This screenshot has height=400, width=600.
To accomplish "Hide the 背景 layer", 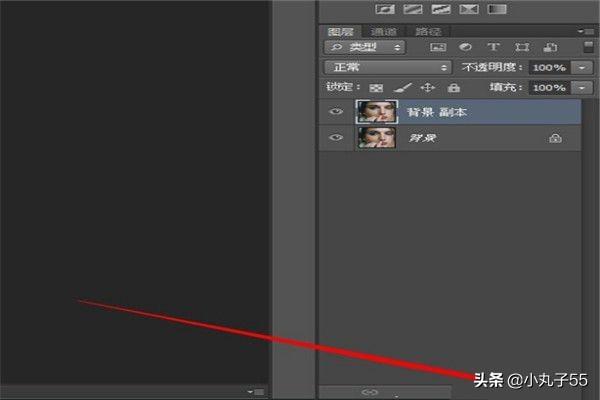I will pos(336,137).
